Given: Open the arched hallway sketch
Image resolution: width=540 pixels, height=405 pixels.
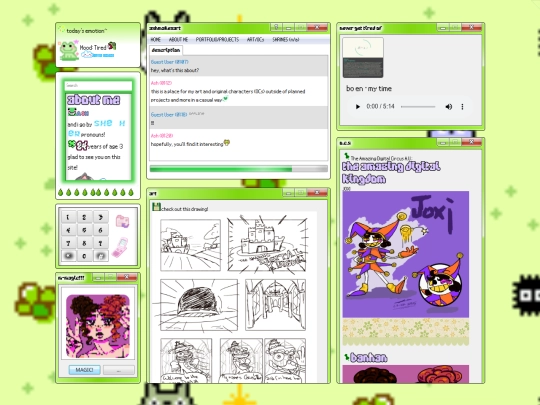Looking at the screenshot, I should [276, 305].
